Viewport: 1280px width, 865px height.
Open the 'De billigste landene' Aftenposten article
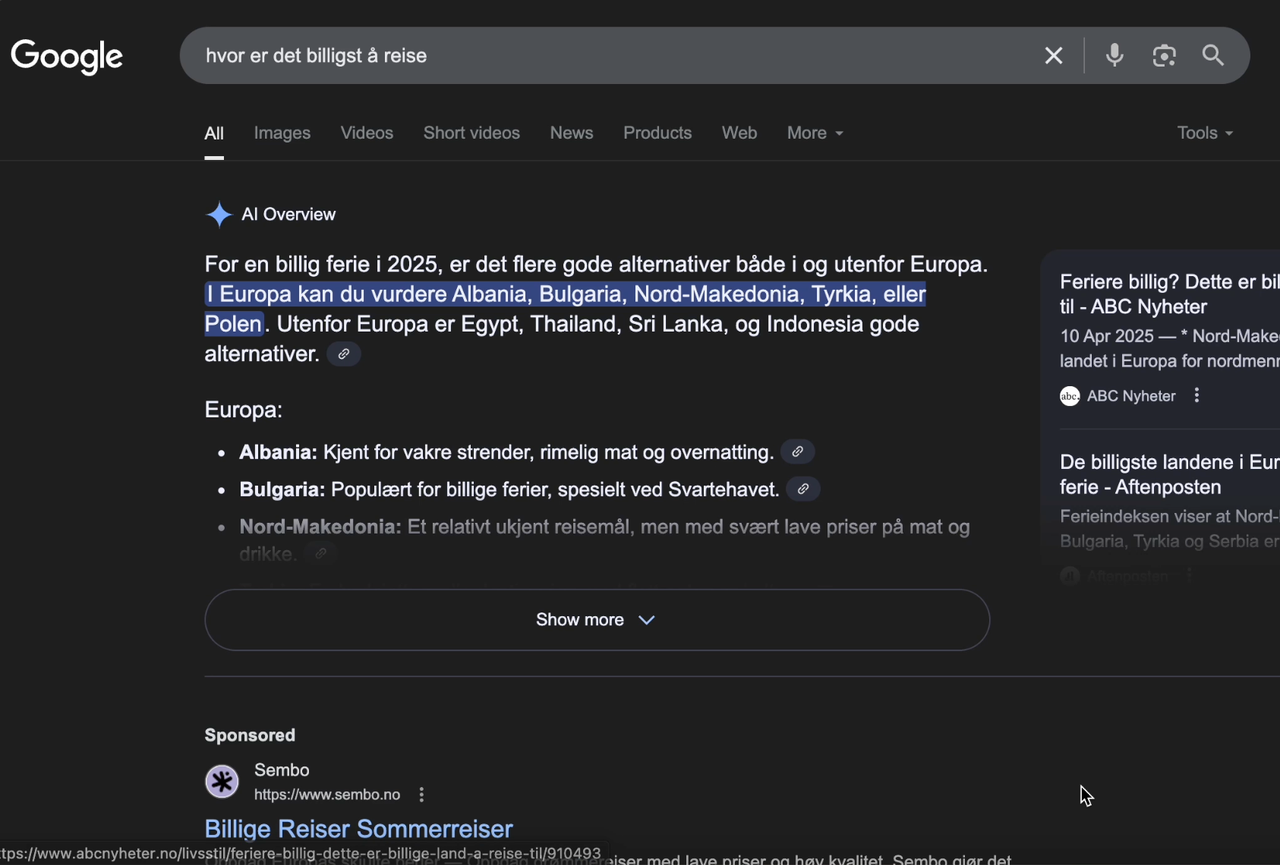(1169, 475)
